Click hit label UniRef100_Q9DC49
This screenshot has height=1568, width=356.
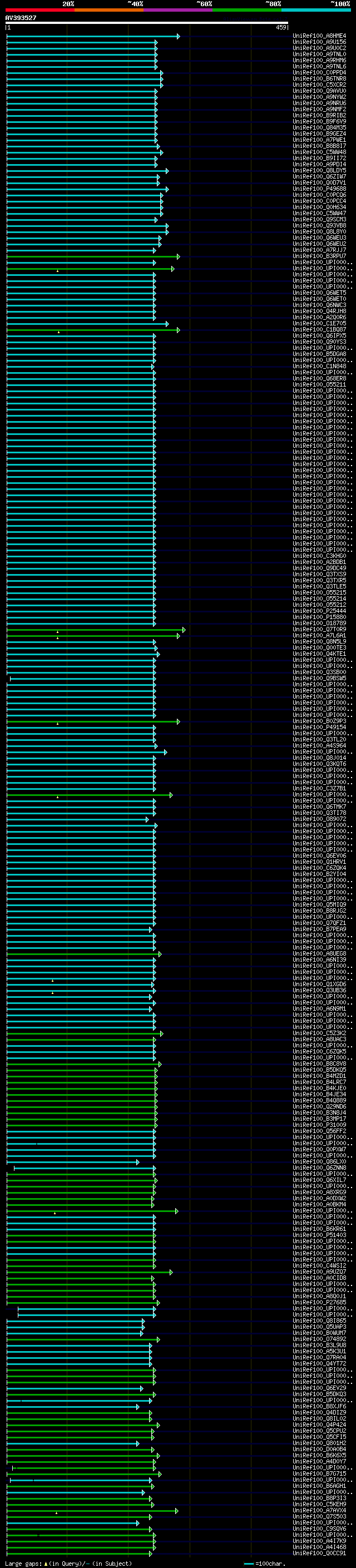(319, 568)
